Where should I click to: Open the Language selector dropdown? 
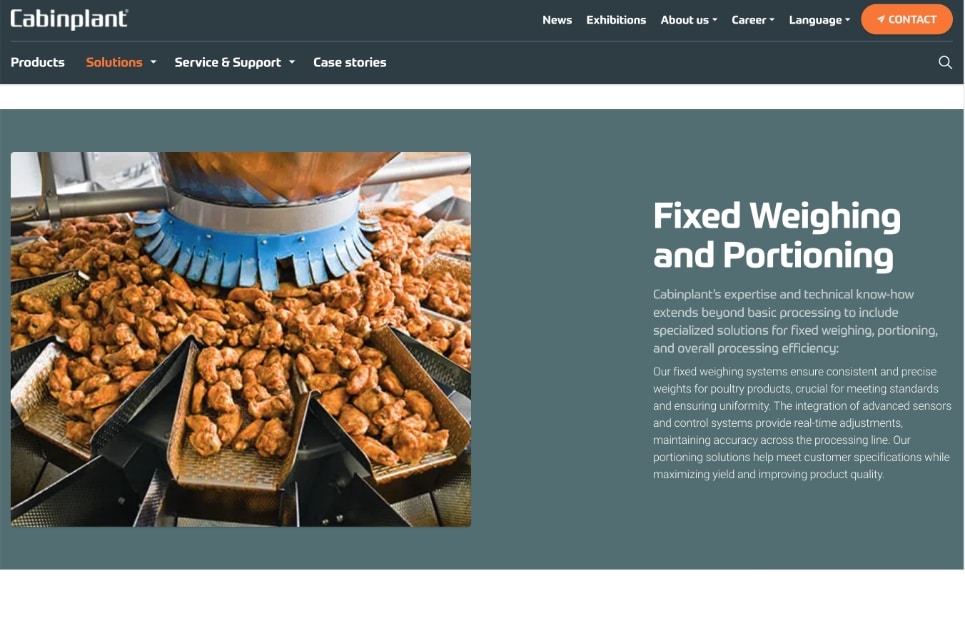819,20
